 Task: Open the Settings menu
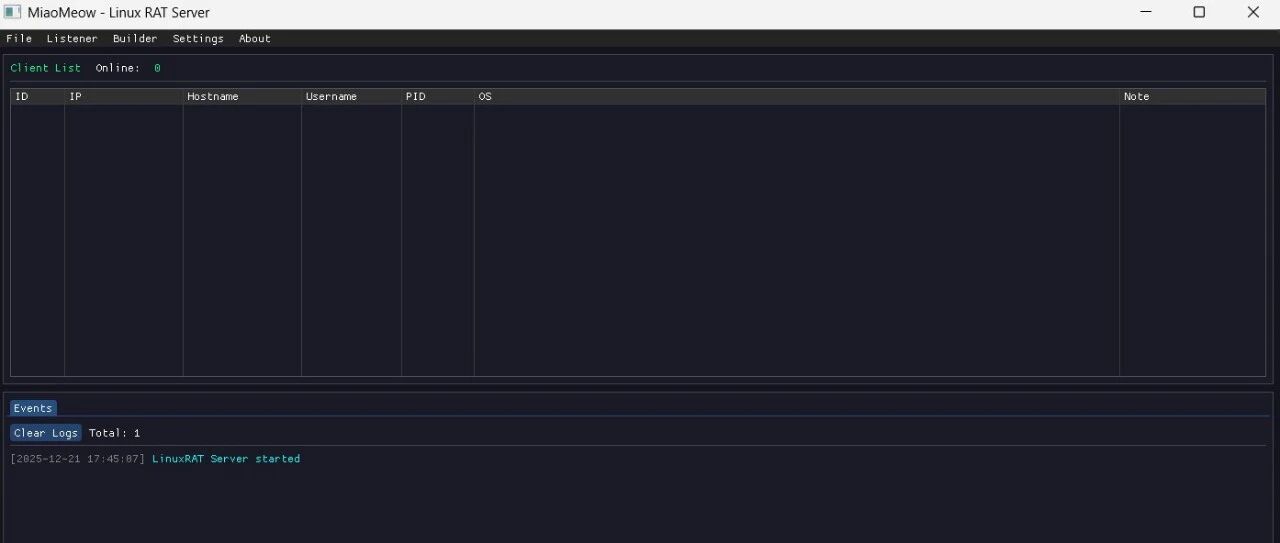pyautogui.click(x=198, y=39)
